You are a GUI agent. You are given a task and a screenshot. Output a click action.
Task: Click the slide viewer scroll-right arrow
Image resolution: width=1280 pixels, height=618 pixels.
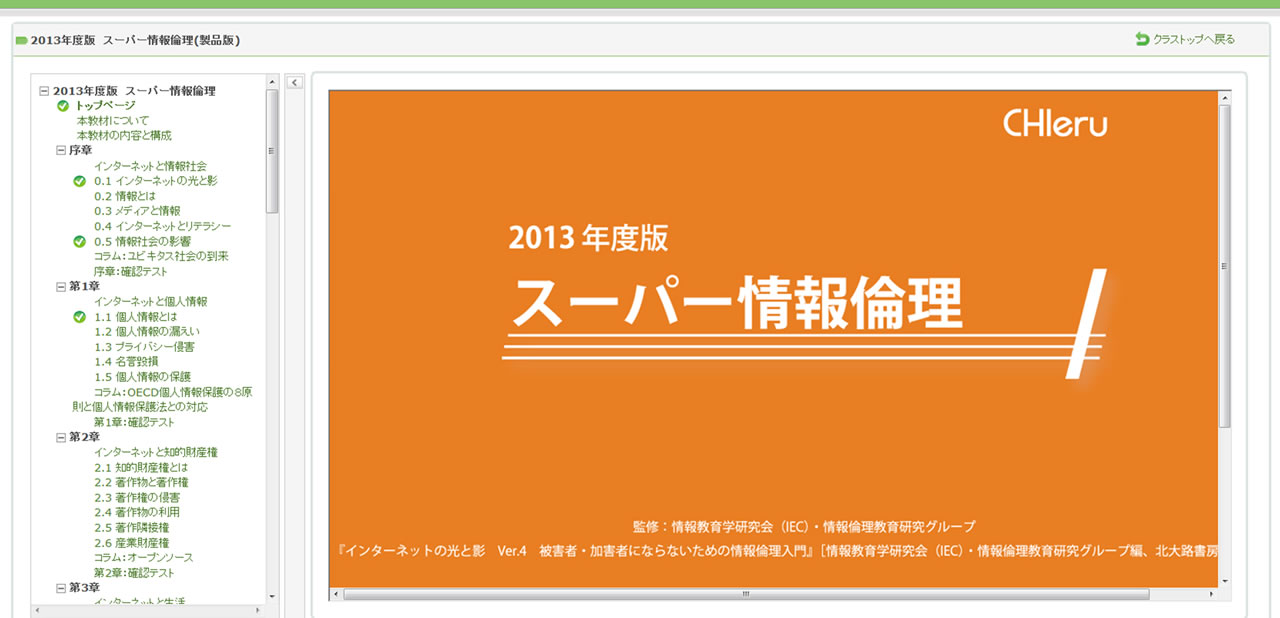(x=1212, y=594)
